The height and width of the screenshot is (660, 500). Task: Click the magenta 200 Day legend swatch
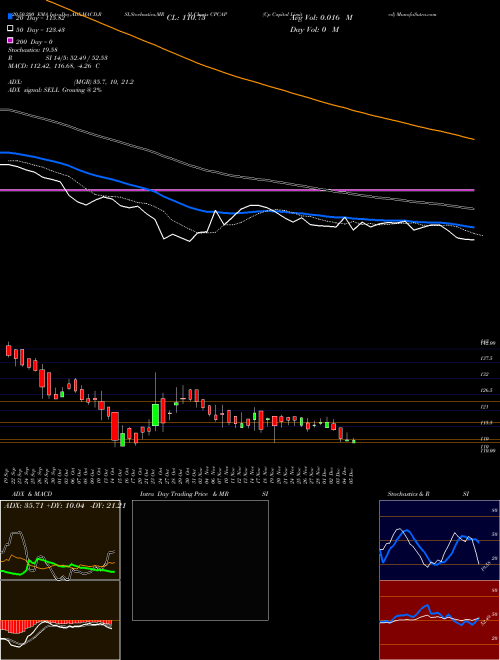(x=11, y=40)
